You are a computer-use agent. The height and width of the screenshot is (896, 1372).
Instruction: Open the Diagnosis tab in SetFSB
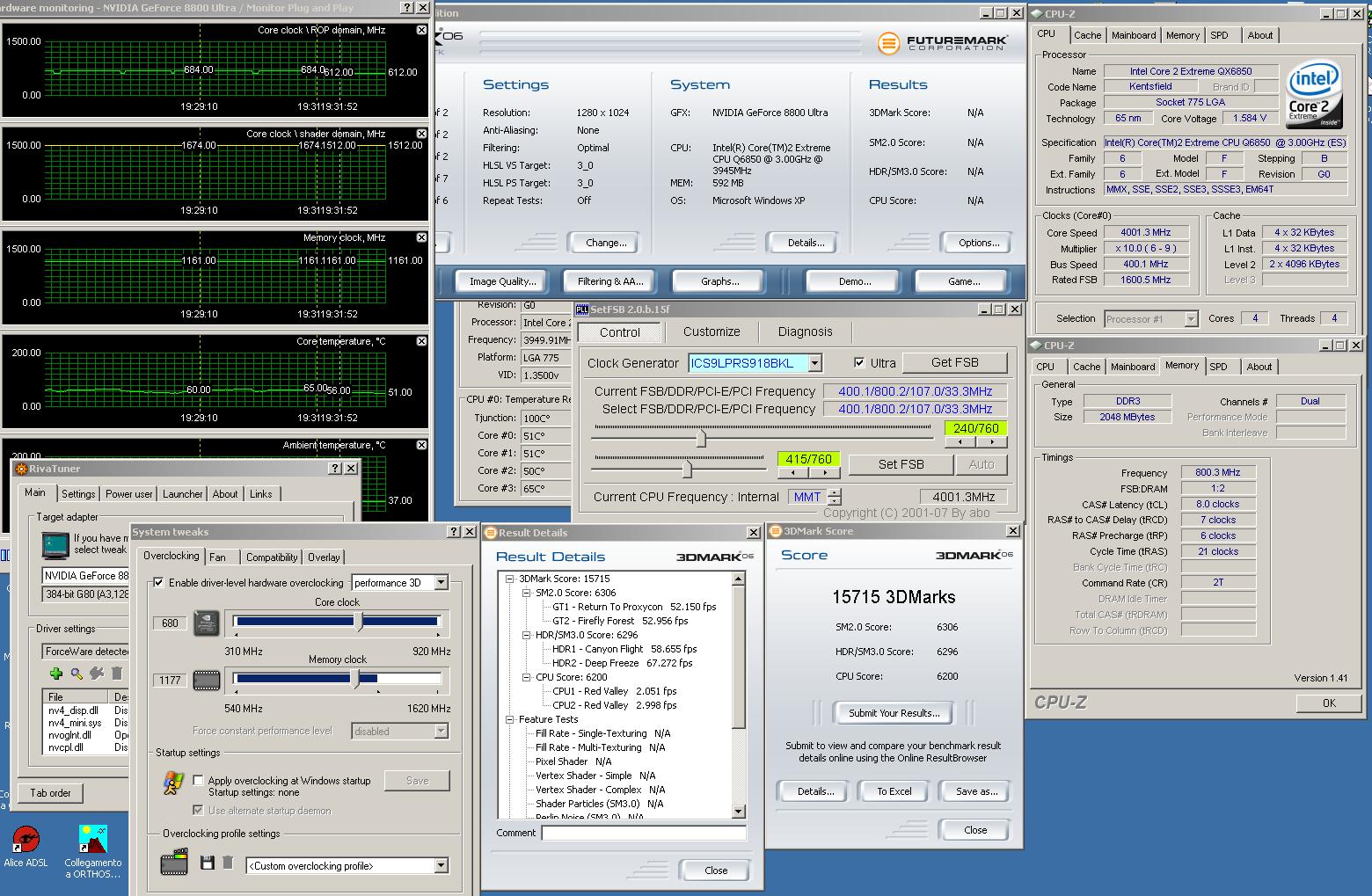coord(805,331)
